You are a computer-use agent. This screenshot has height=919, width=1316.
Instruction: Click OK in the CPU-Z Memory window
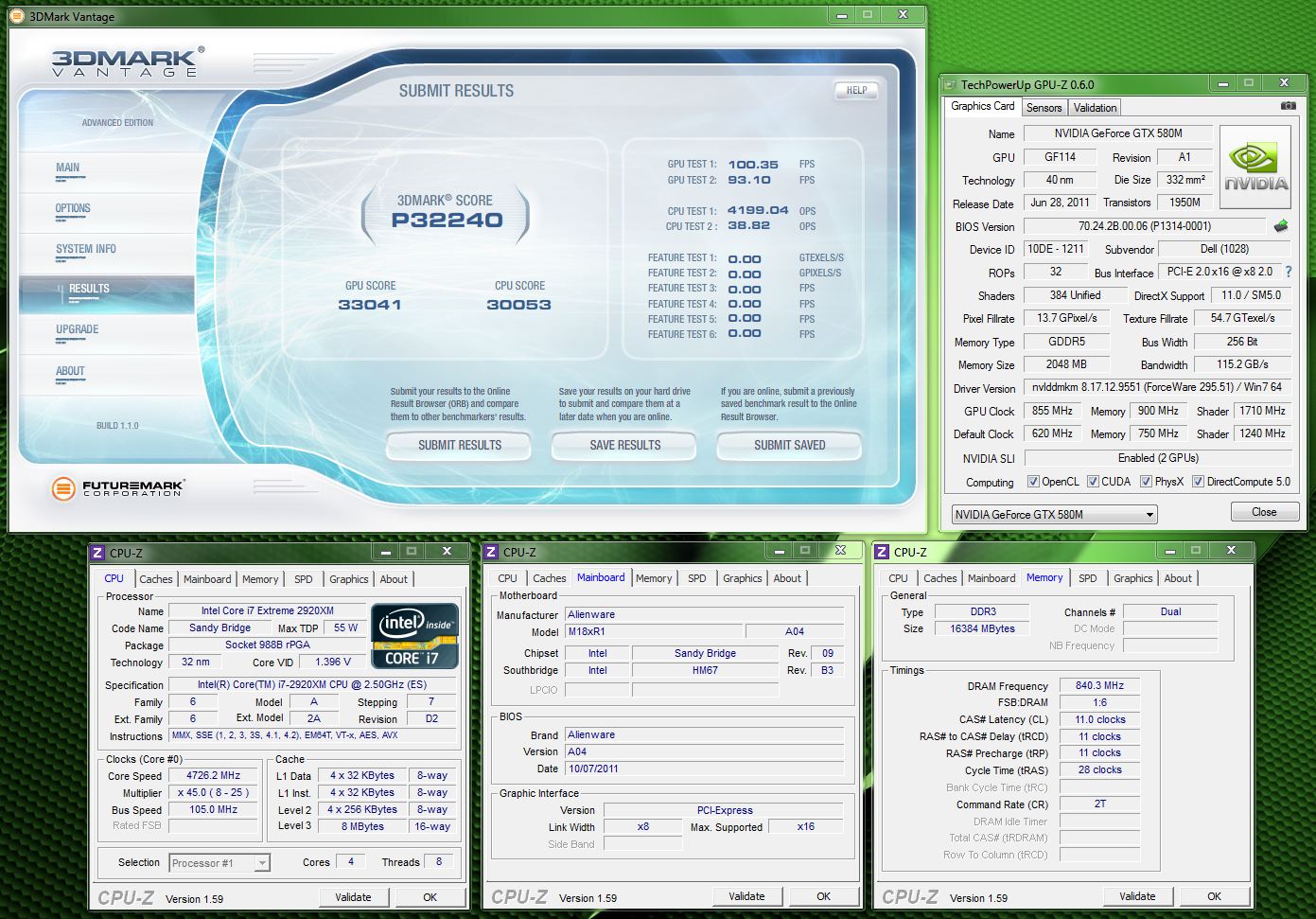point(1214,896)
